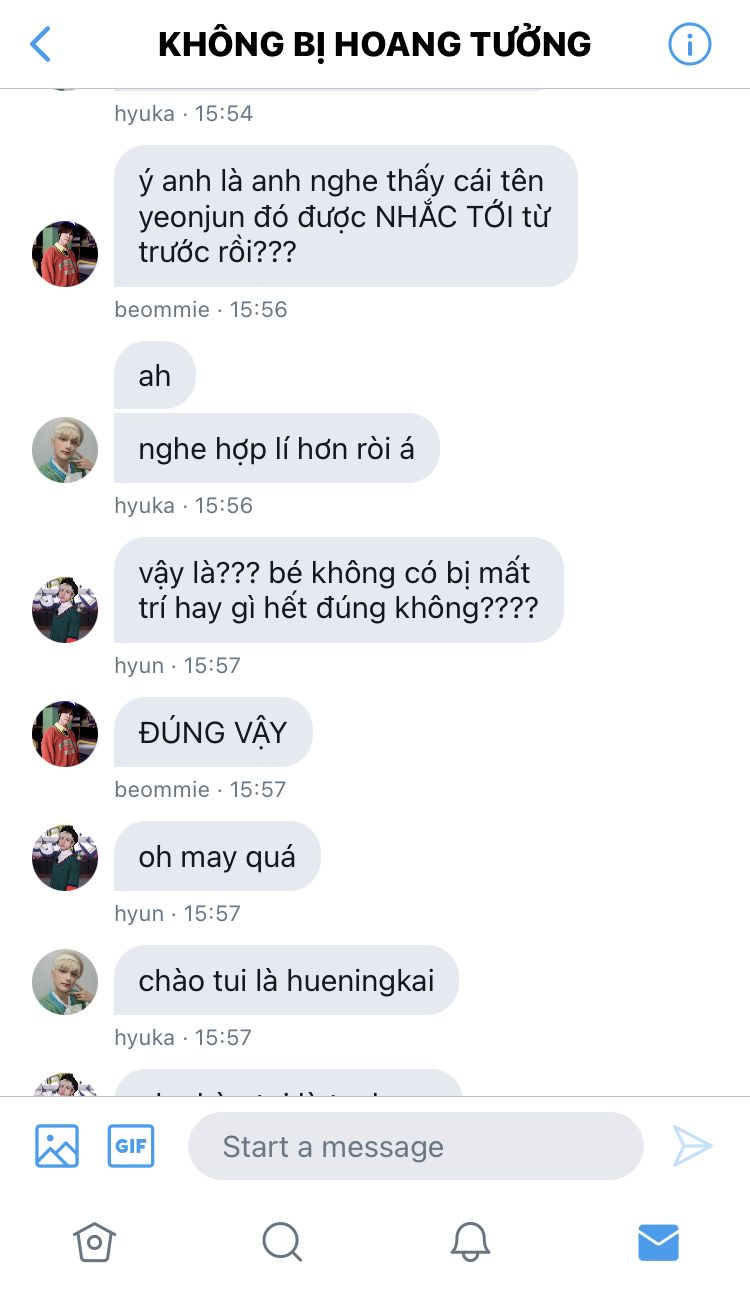Tap the 'nghe hợp lí hơn ròi á' bubble
The image size is (750, 1294).
[277, 448]
